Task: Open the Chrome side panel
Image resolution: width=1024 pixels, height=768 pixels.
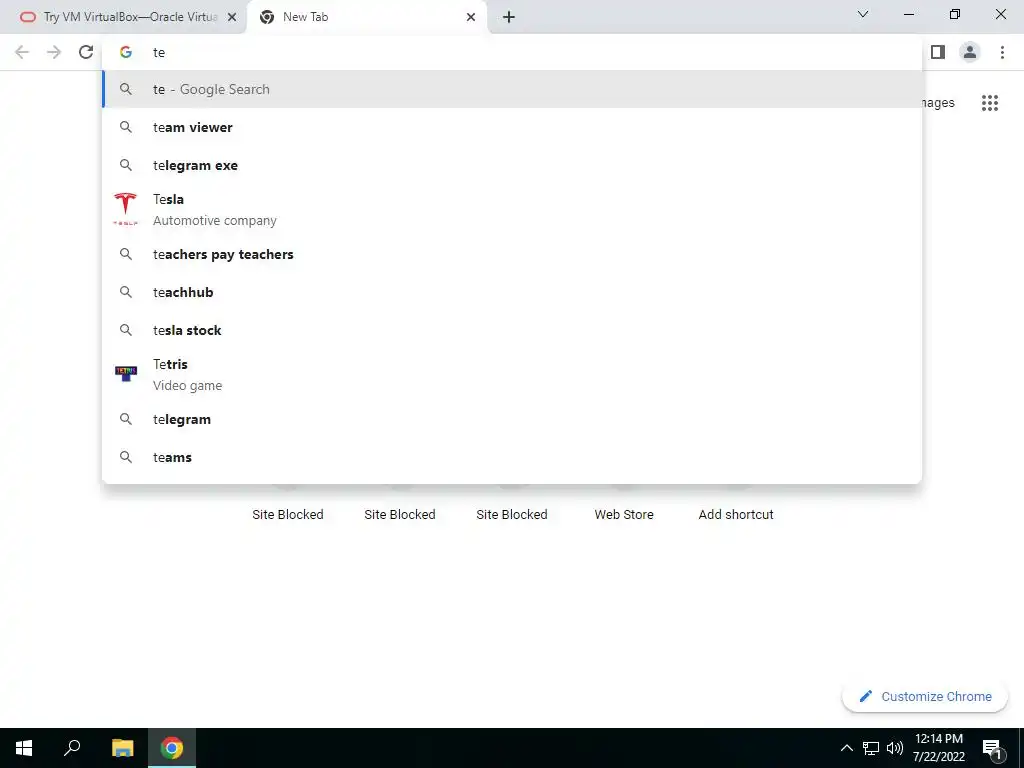Action: tap(938, 52)
